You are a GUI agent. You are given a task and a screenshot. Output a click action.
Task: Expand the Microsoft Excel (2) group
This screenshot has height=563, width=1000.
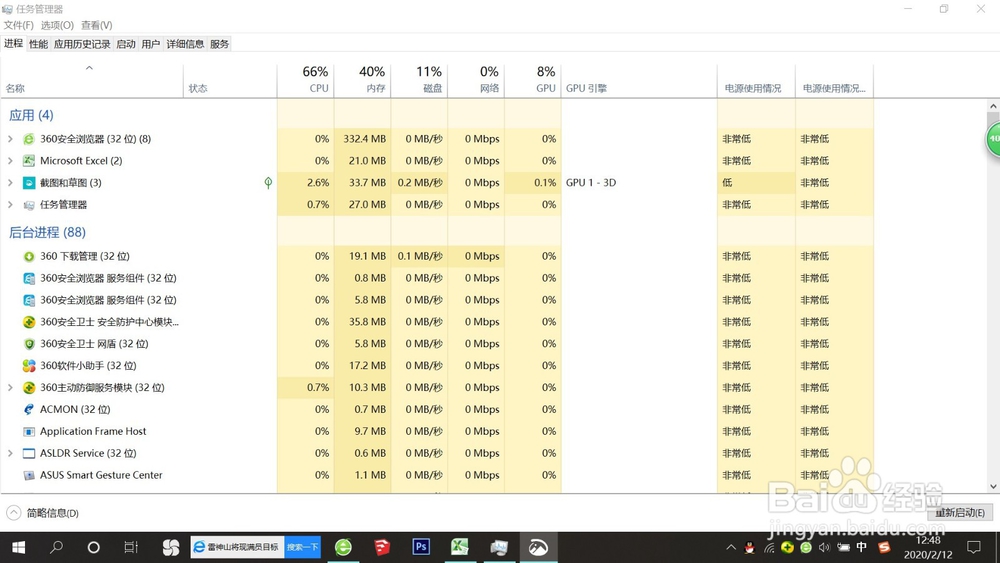coord(10,161)
